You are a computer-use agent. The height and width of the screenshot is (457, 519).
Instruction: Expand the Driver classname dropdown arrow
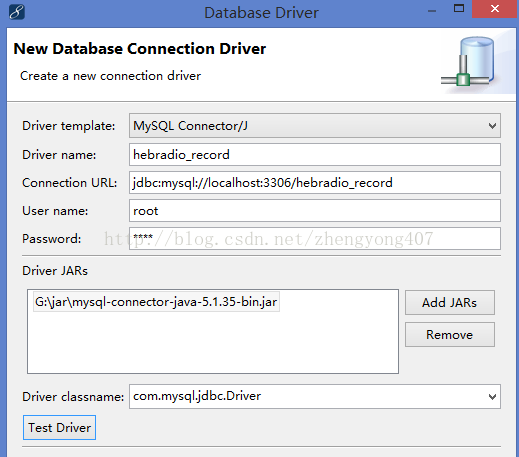(x=492, y=397)
